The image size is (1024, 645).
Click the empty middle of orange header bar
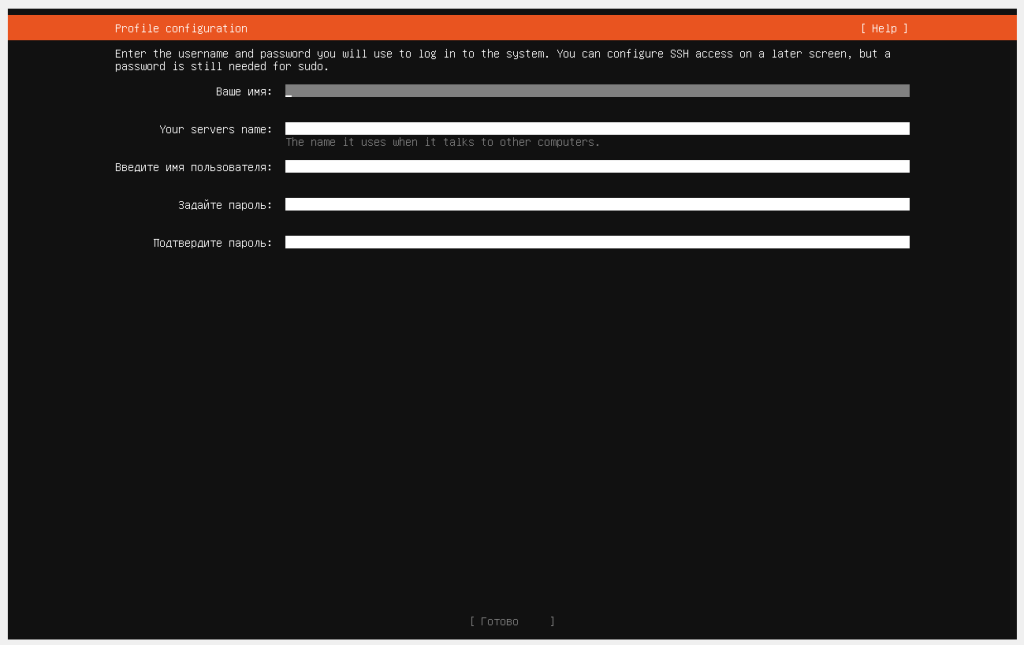pyautogui.click(x=550, y=29)
